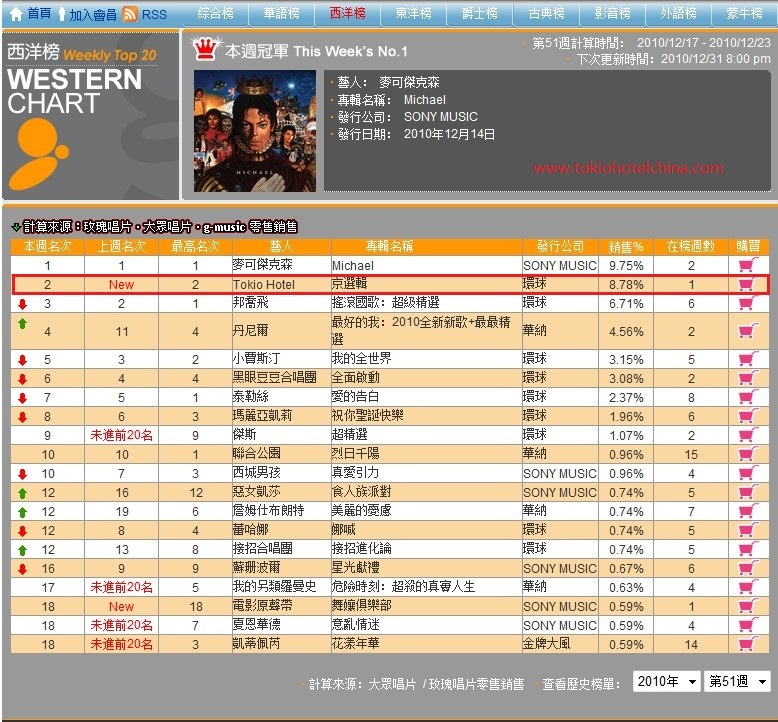Click artist name 麥可傑克森 in the table

262,264
